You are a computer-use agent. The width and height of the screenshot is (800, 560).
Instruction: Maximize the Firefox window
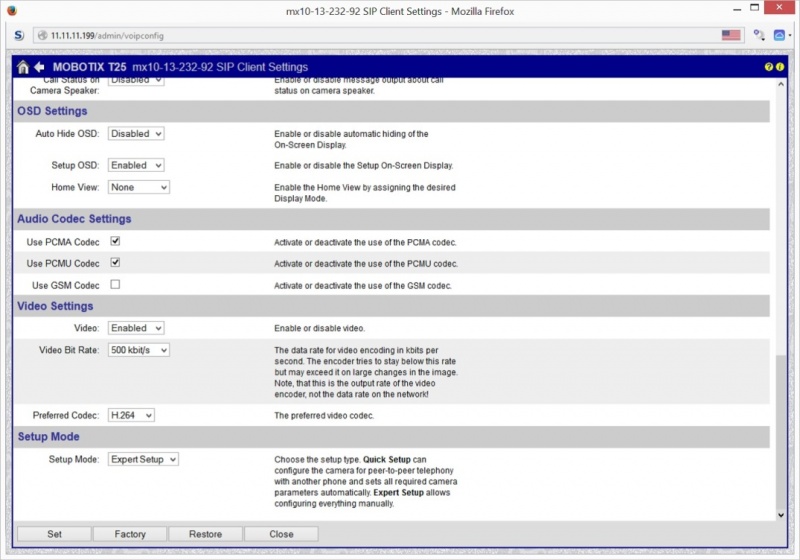click(755, 8)
